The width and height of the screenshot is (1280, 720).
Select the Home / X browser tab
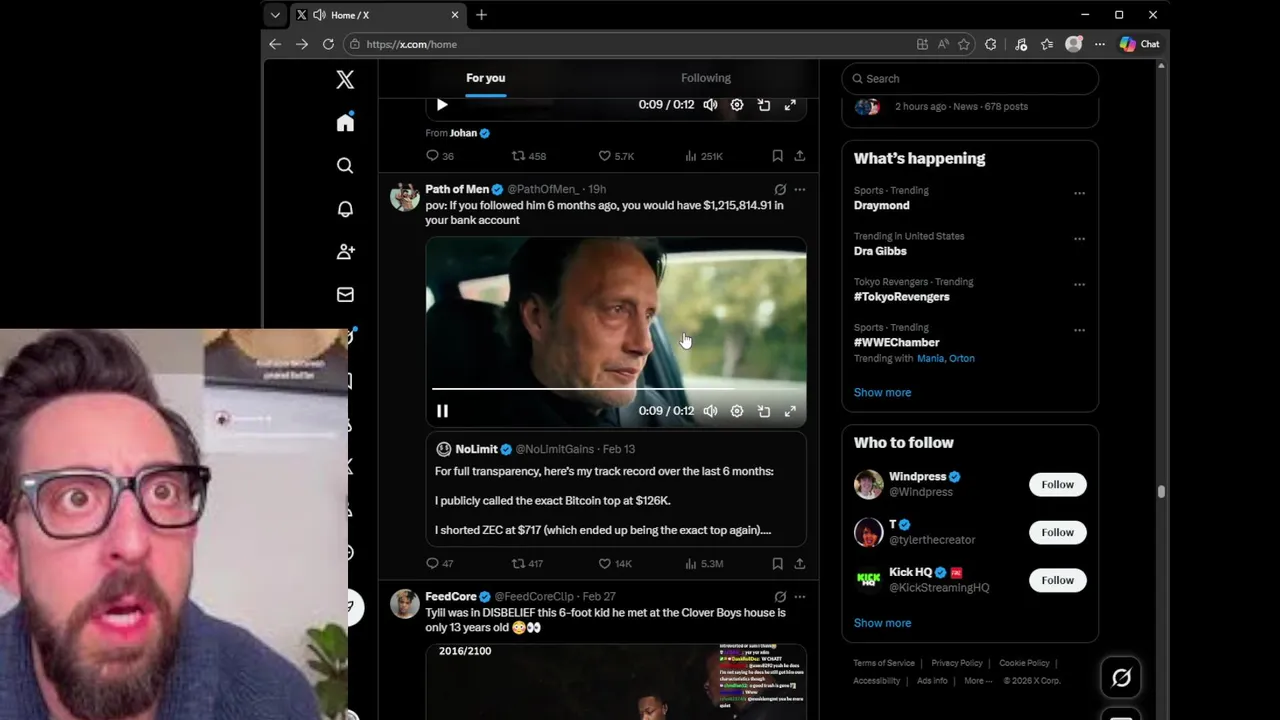tap(377, 15)
